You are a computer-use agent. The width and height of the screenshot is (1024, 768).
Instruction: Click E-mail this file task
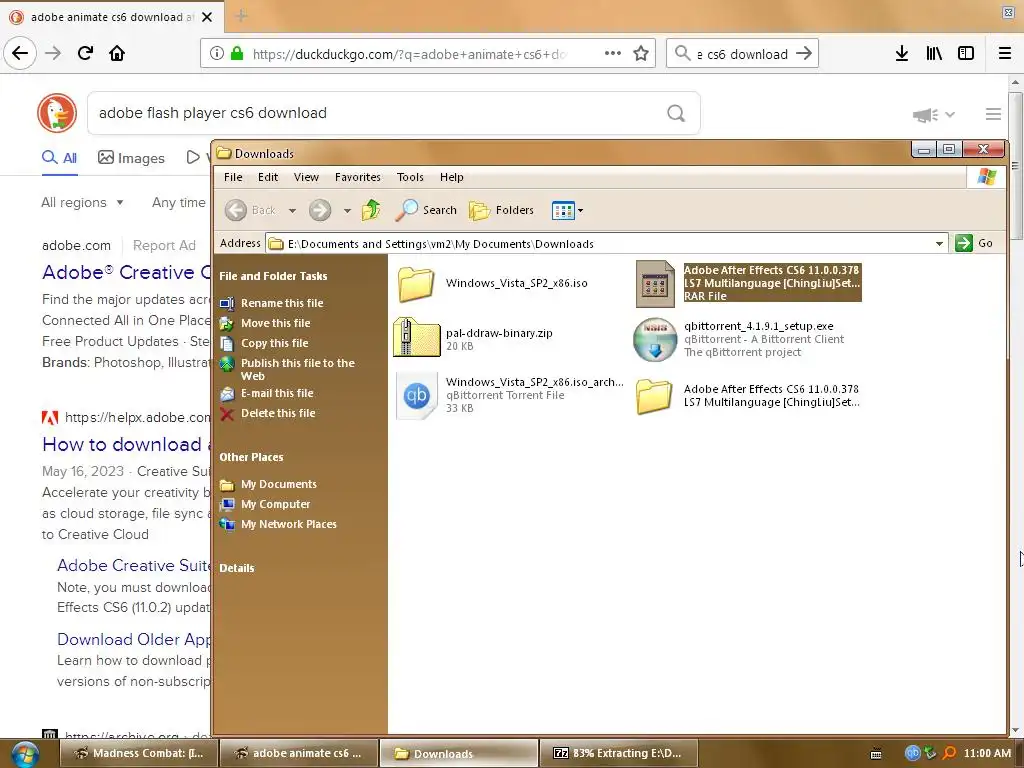[x=266, y=393]
